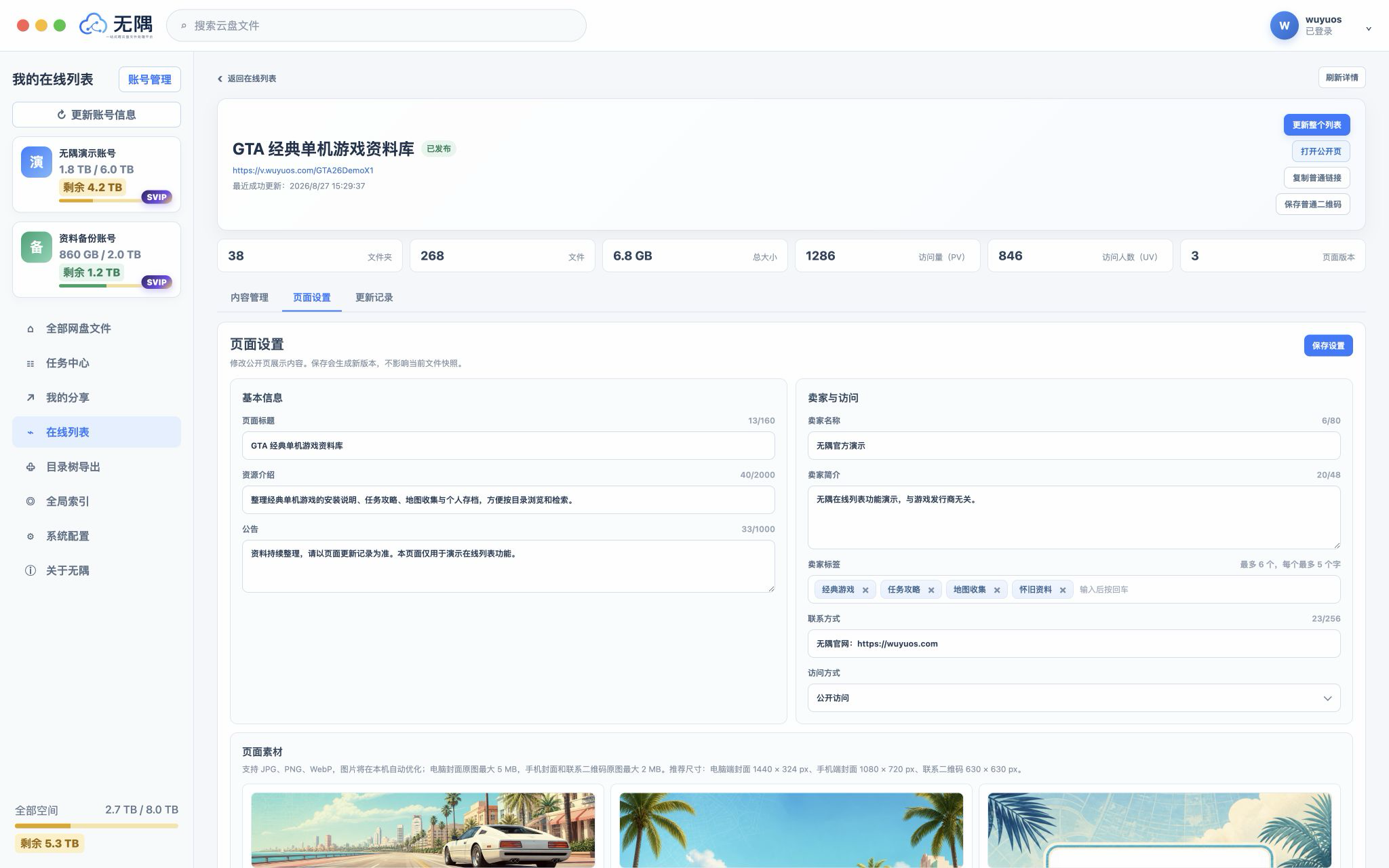Focus the 搜索云盘文件 search field
This screenshot has width=1389, height=868.
[376, 26]
